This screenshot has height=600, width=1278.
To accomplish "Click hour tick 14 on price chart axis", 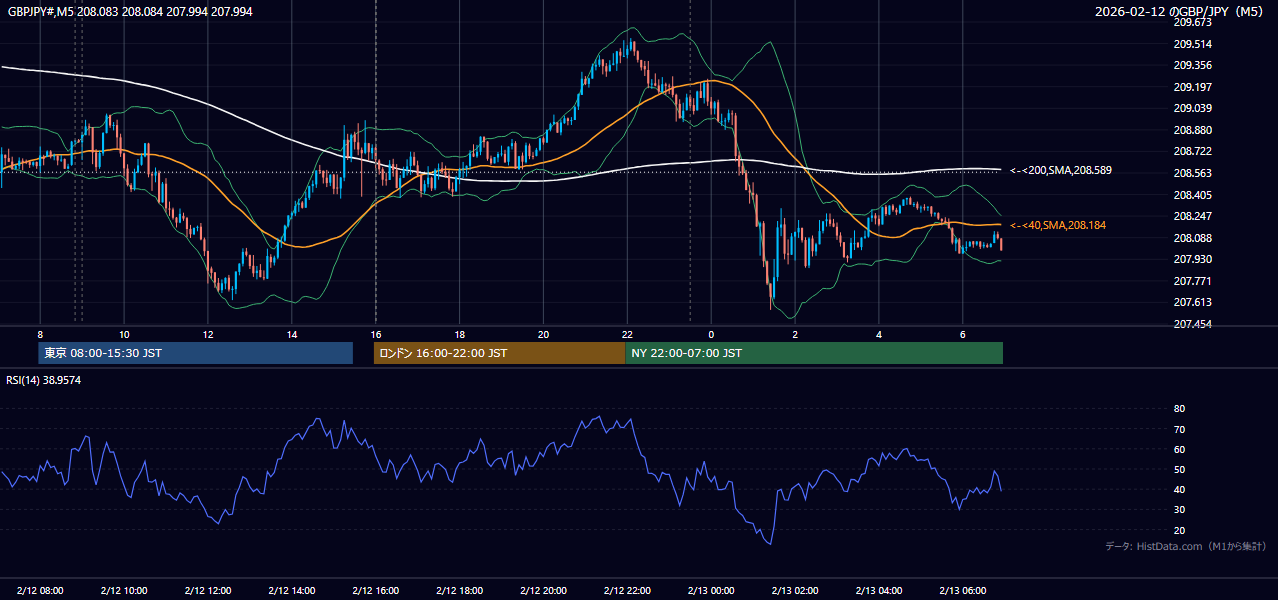I will [x=291, y=334].
